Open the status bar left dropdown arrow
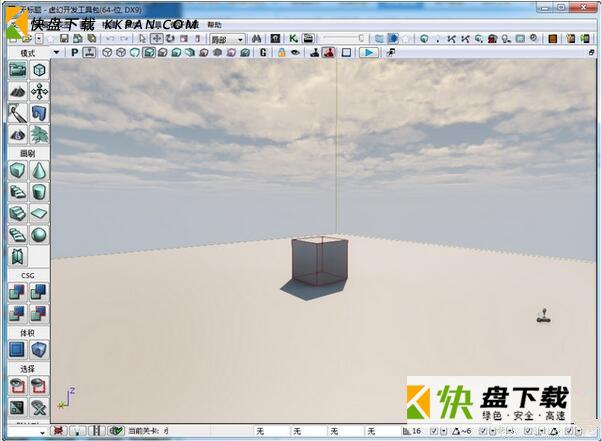 pos(42,432)
